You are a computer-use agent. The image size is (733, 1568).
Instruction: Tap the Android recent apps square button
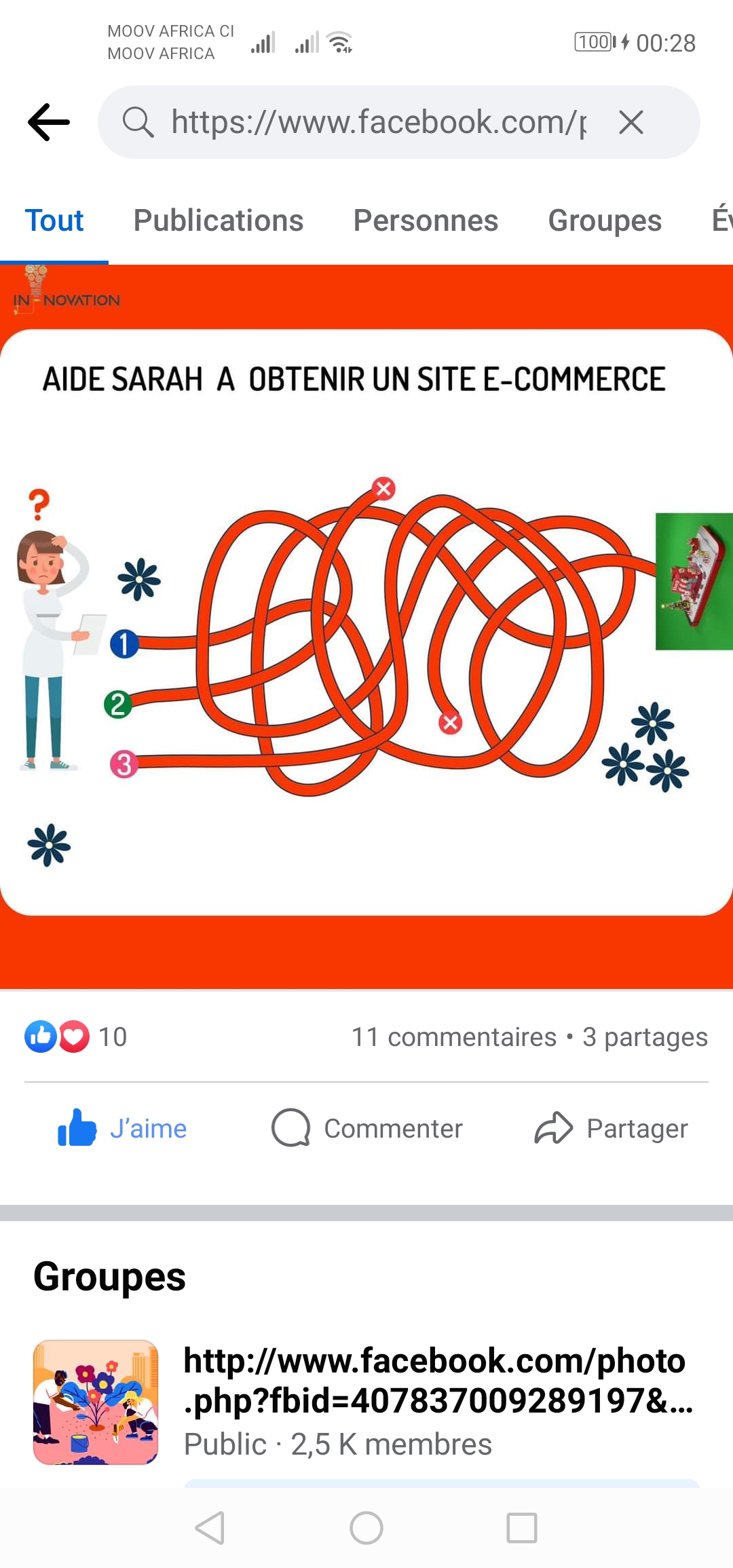click(522, 1528)
